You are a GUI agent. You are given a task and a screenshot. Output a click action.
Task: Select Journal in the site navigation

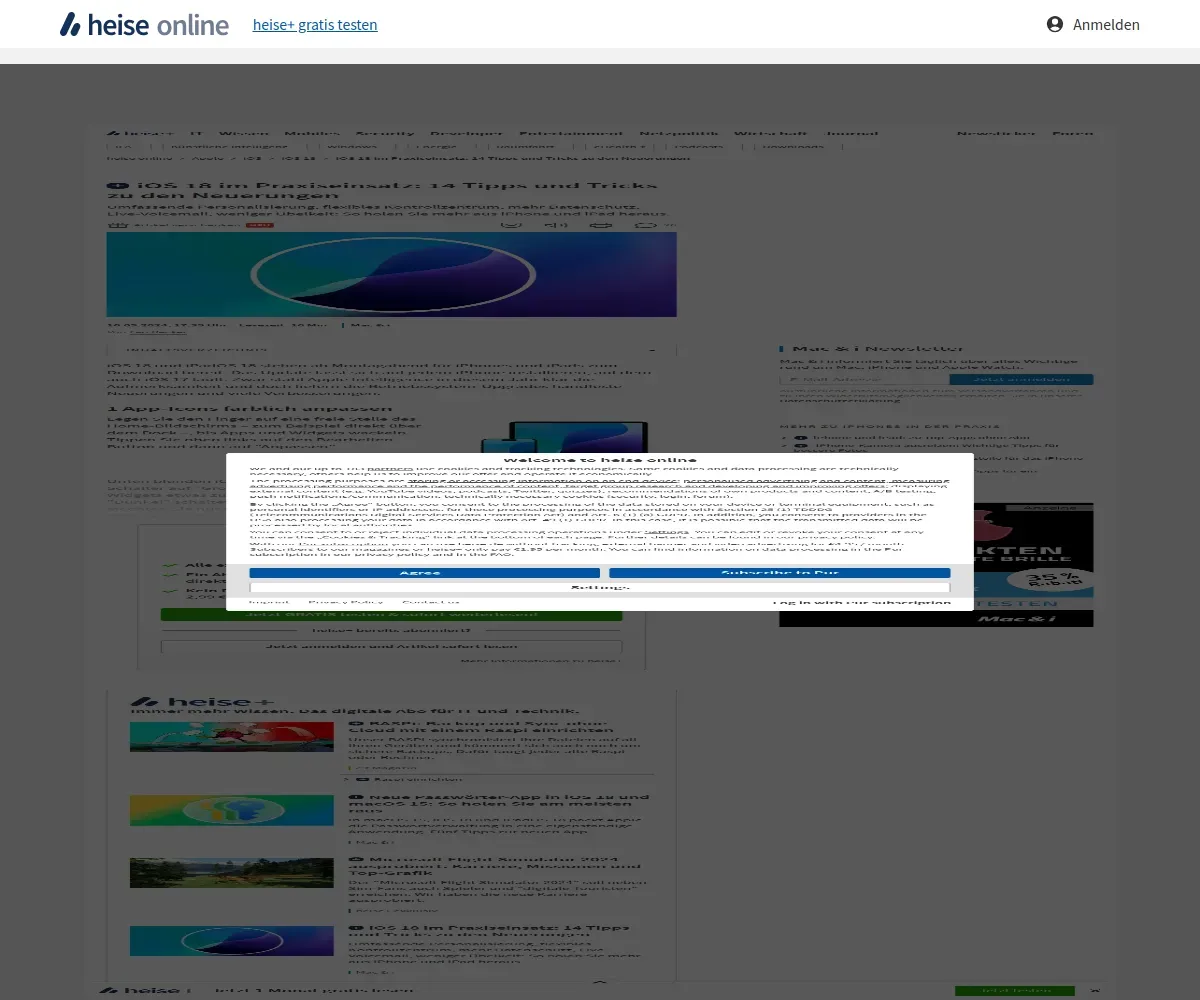coord(851,133)
